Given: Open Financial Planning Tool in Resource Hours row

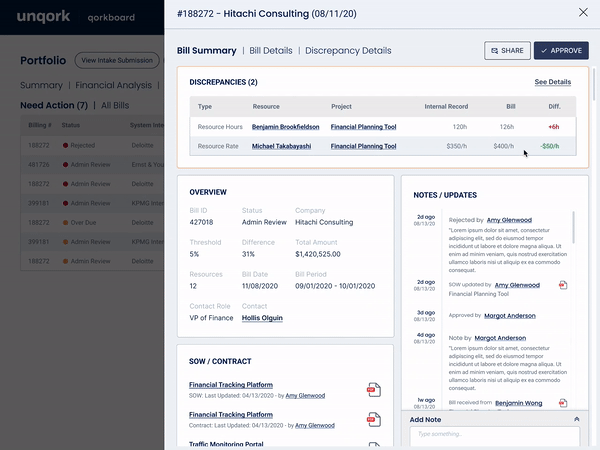Looking at the screenshot, I should click(364, 127).
